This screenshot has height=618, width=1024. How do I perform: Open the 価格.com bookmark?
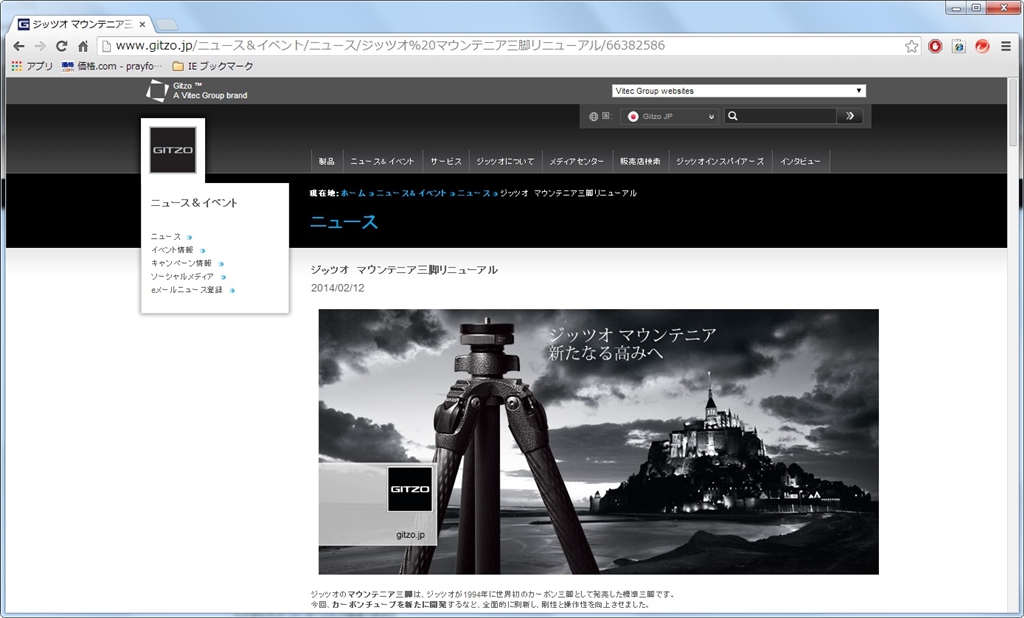pyautogui.click(x=112, y=66)
